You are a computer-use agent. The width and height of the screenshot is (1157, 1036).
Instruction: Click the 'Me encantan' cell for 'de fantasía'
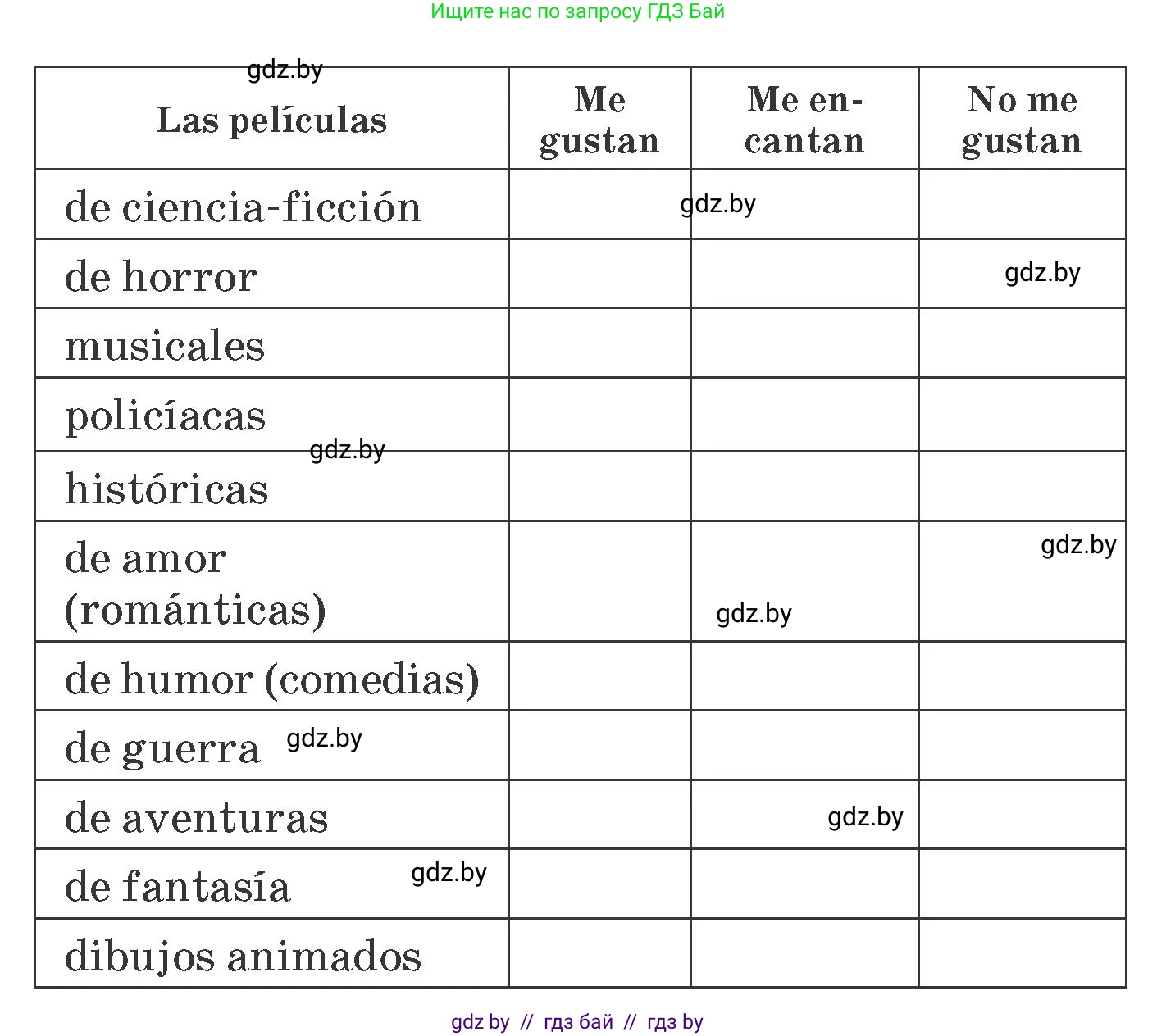(x=804, y=884)
